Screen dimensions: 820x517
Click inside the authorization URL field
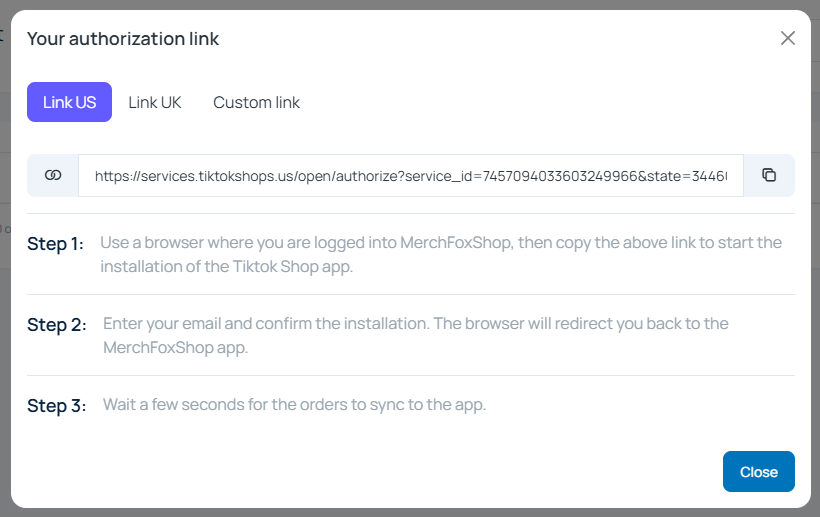pos(410,175)
